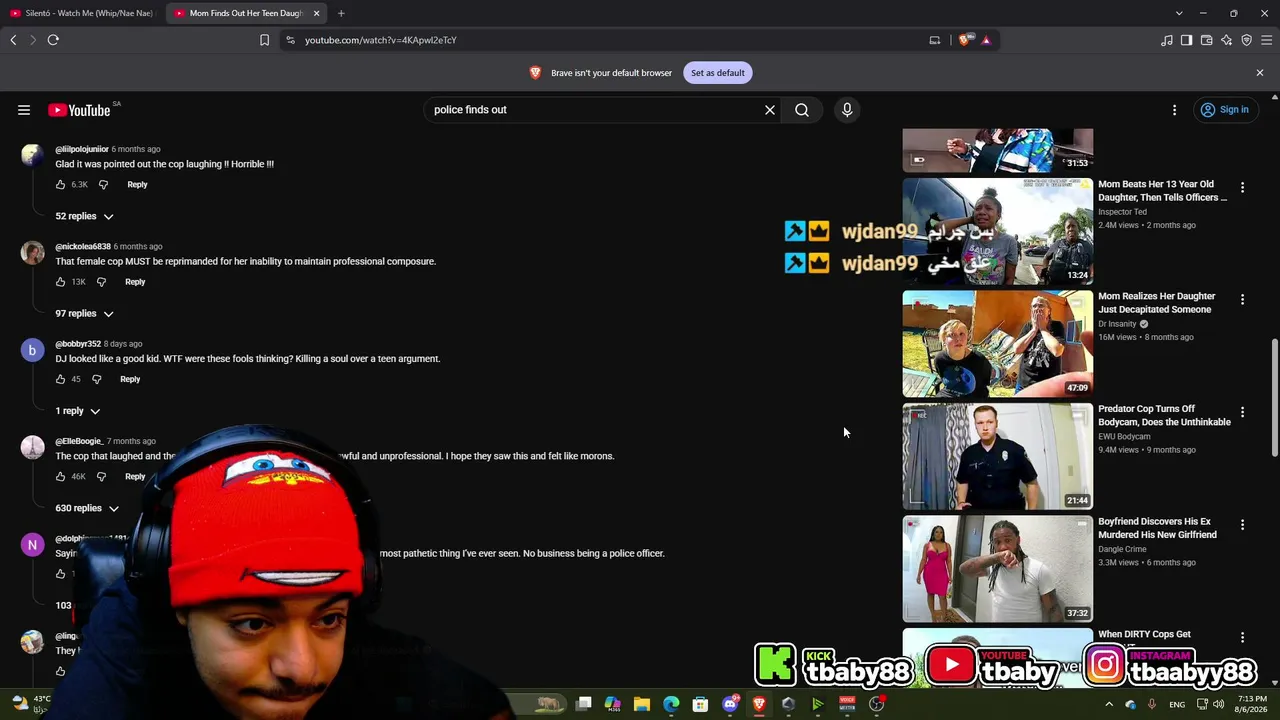The image size is (1280, 720).
Task: Open YouTube settings three-dot menu
Action: coord(1175,110)
